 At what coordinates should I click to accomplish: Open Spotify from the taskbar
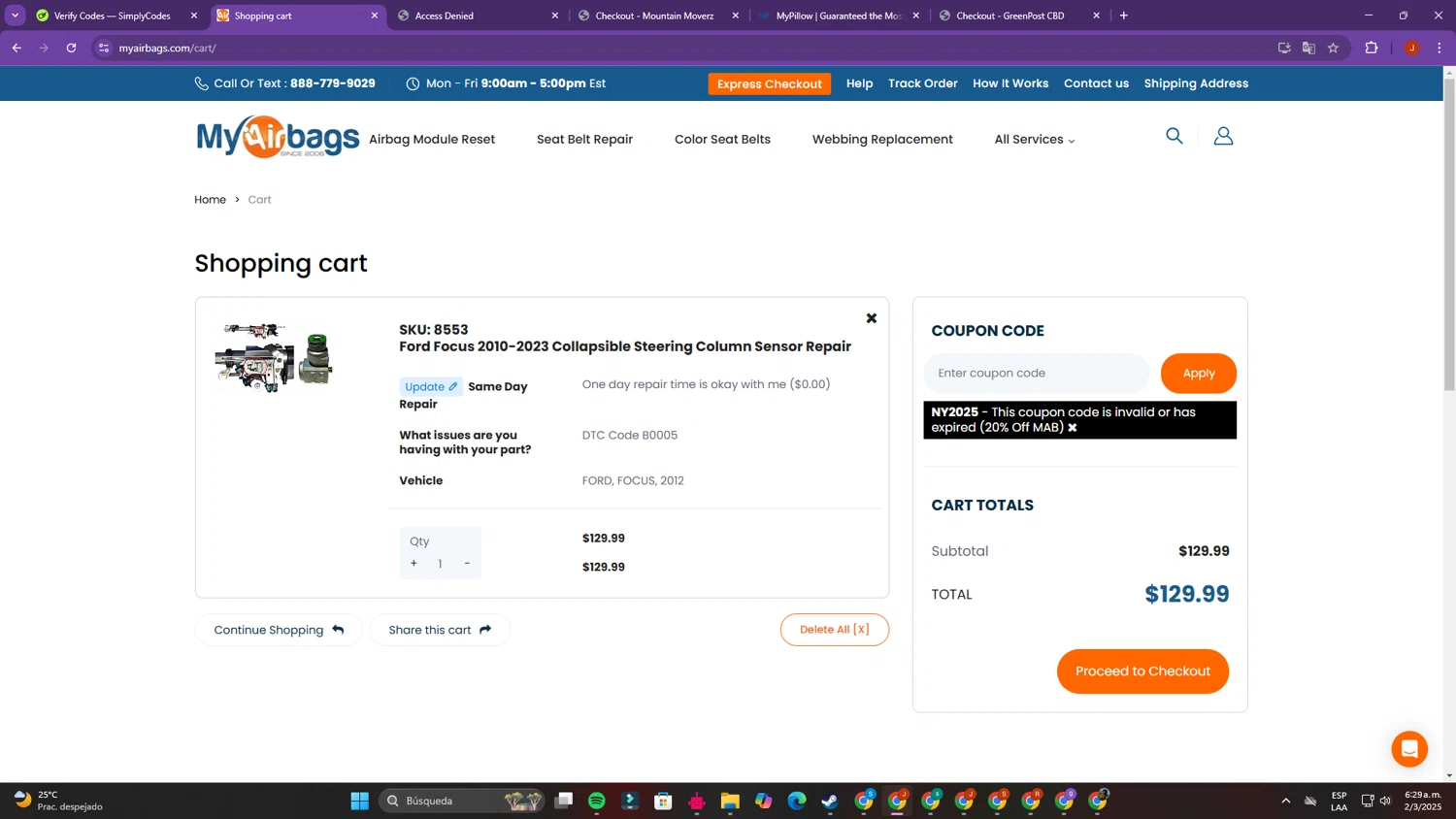(x=596, y=801)
